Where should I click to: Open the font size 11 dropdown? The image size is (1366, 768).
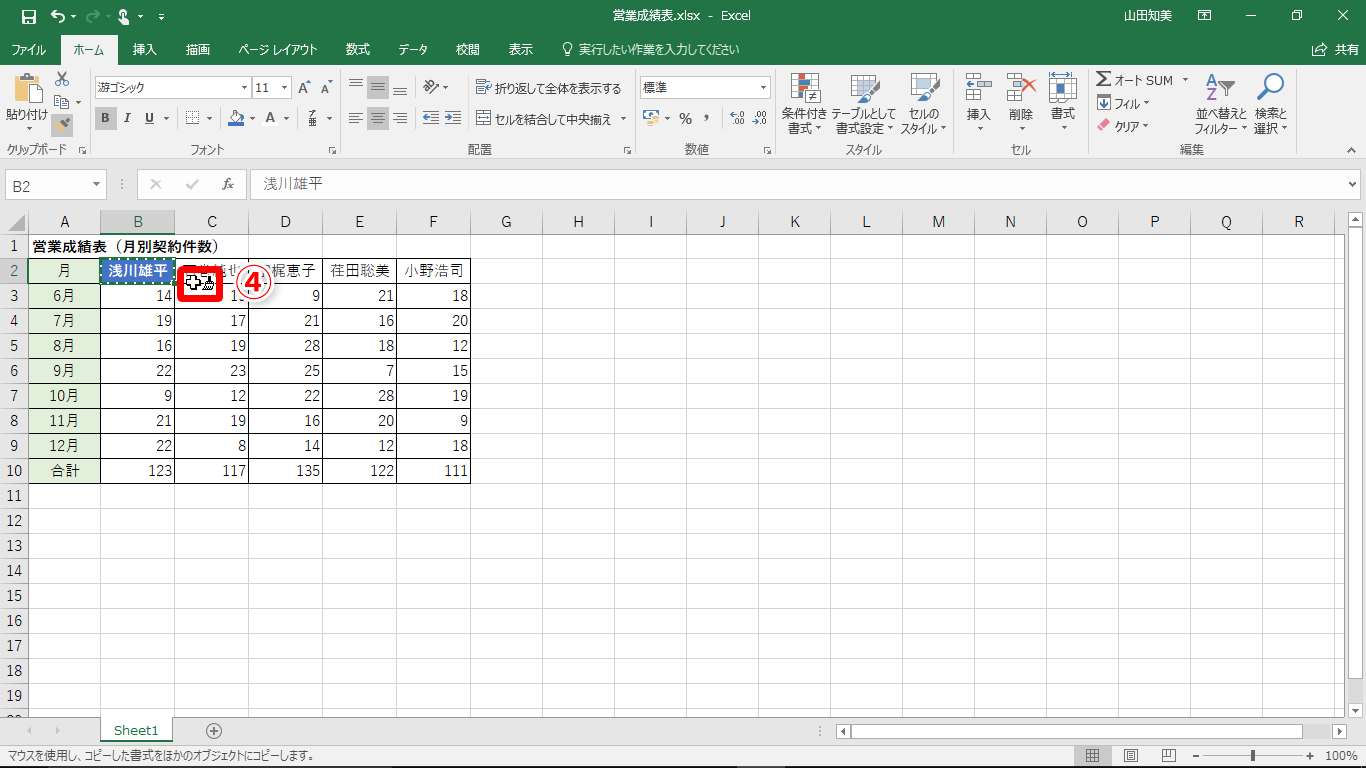285,88
